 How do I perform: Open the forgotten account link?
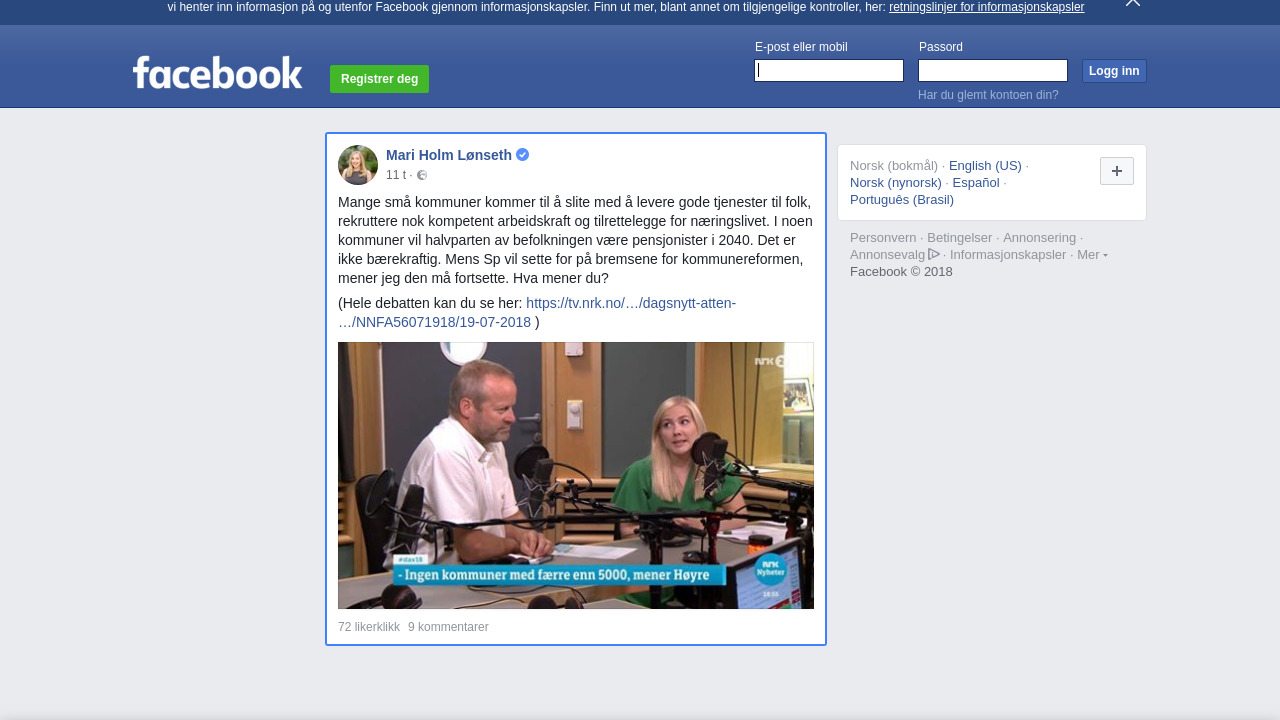(987, 95)
